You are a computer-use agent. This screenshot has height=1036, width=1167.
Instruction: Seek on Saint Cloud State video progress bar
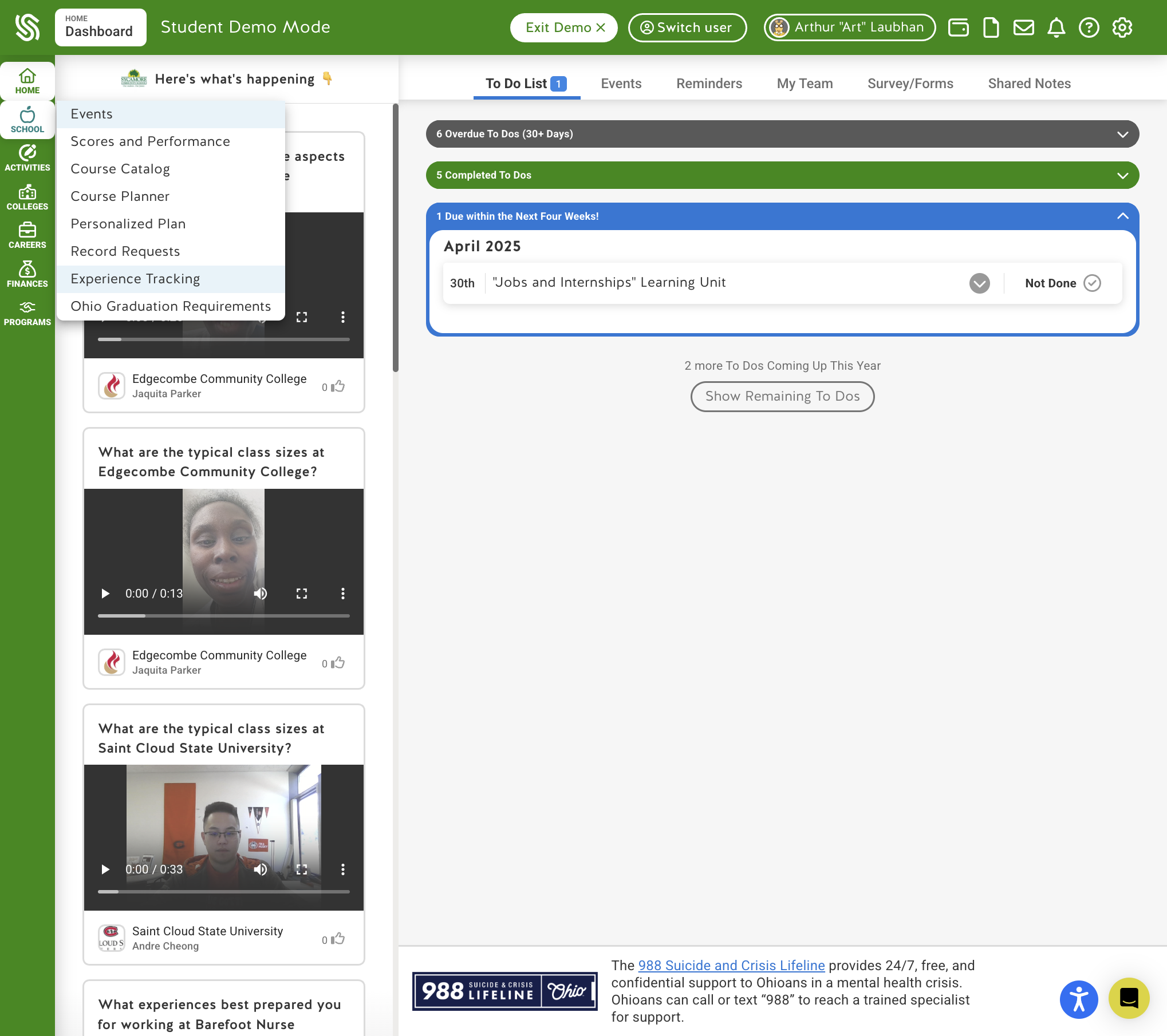223,892
